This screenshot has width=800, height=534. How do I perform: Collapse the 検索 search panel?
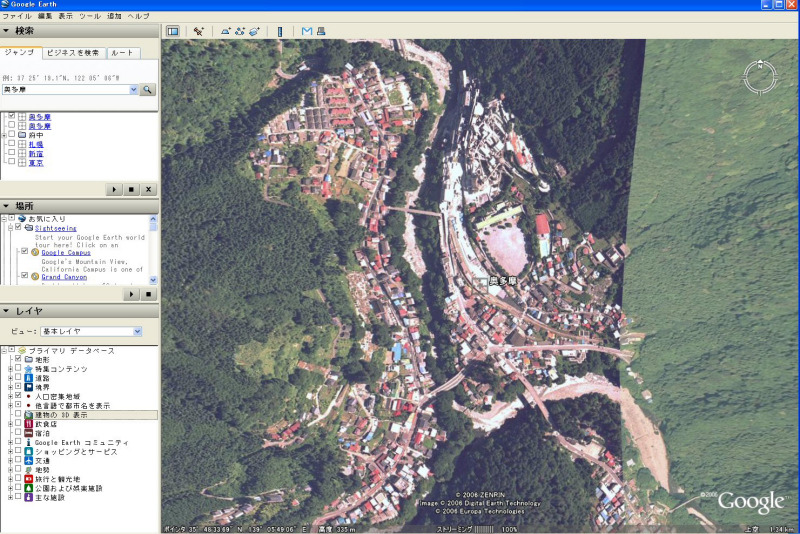click(x=6, y=31)
